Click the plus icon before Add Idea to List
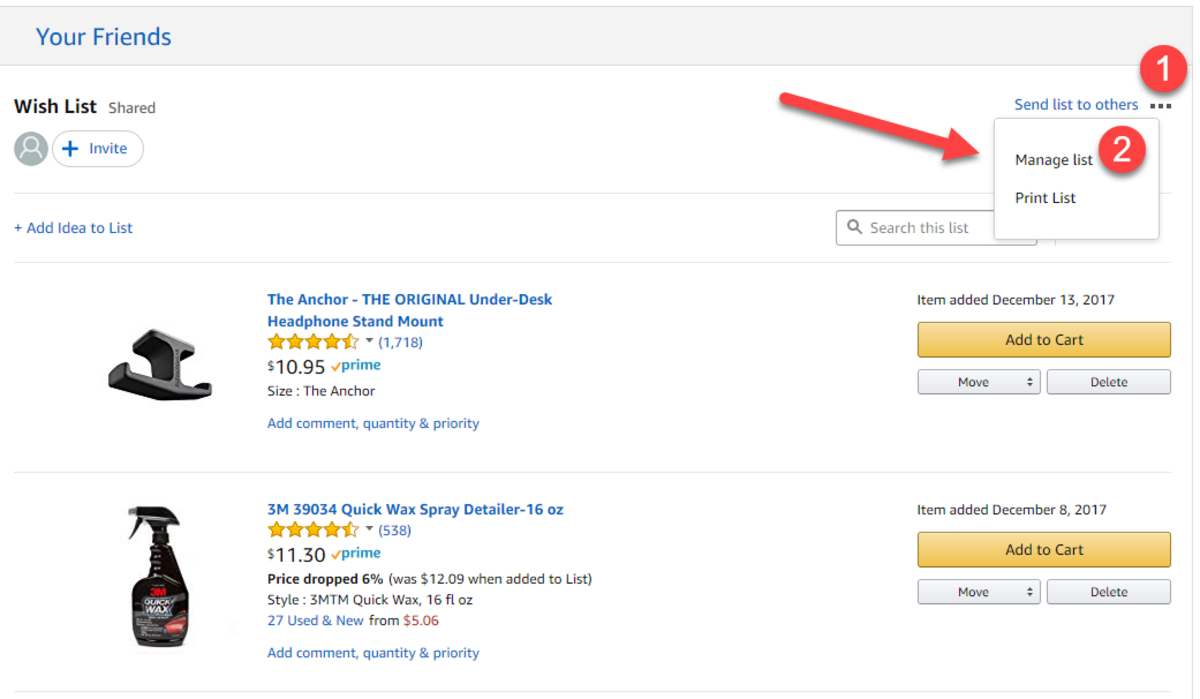The image size is (1200, 699). (x=18, y=227)
